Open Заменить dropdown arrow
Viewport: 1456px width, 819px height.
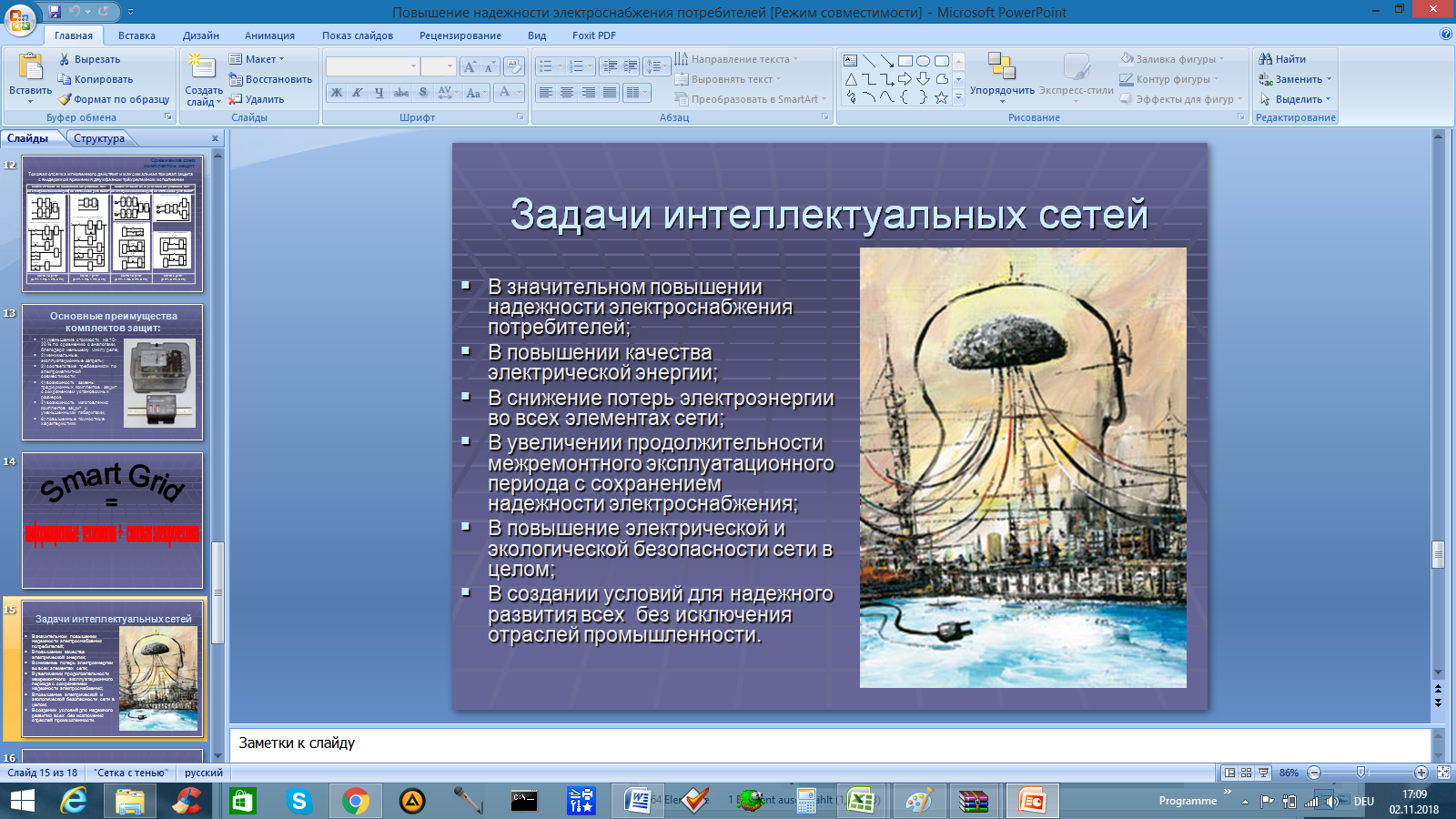1329,79
